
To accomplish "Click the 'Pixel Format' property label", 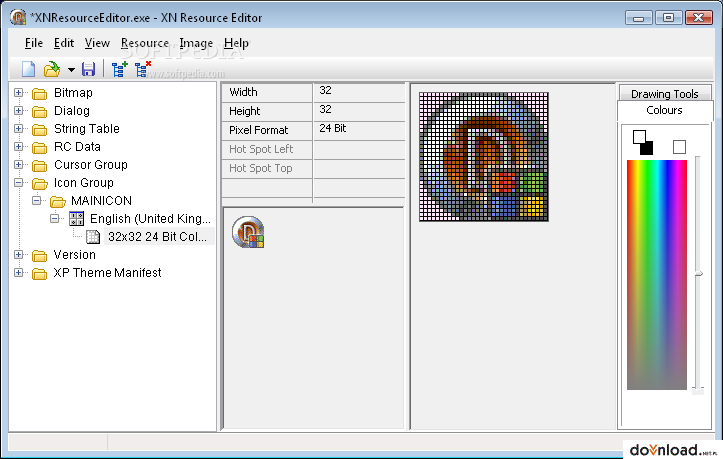I will pos(258,130).
